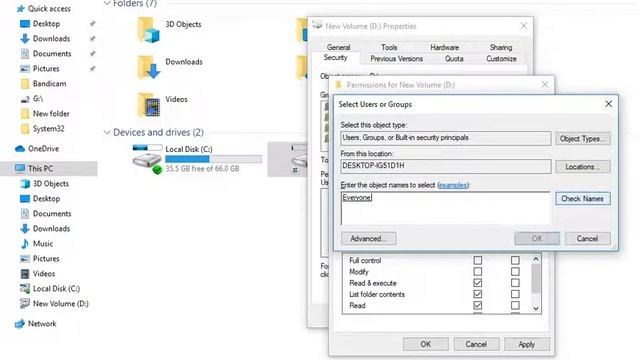
Task: Open the G:\ drive icon in sidebar
Action: pos(25,99)
